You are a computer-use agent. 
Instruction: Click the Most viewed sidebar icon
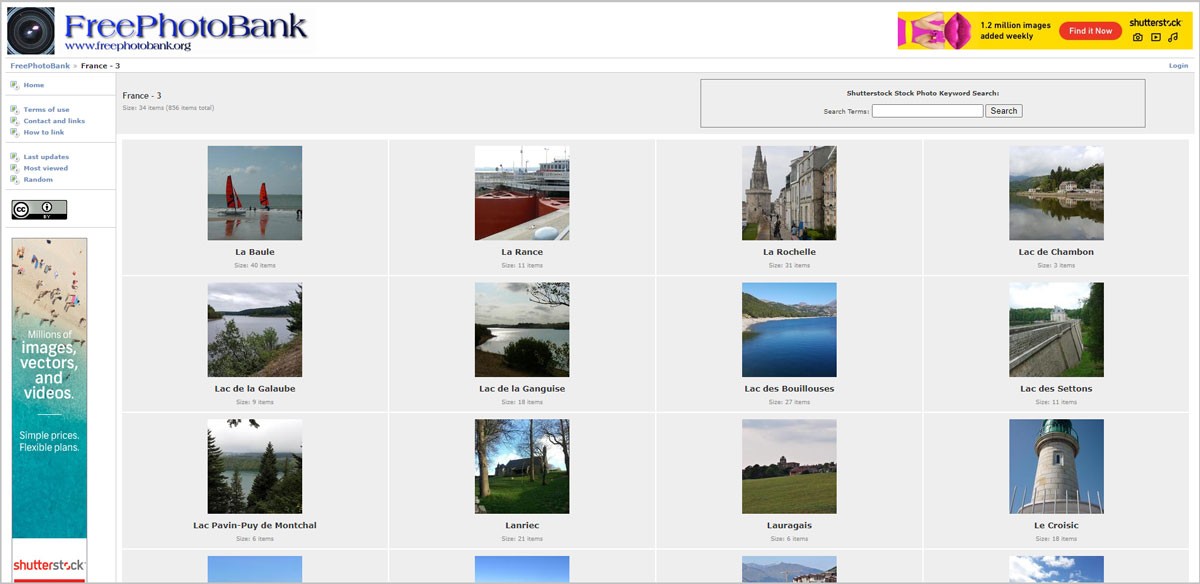14,168
